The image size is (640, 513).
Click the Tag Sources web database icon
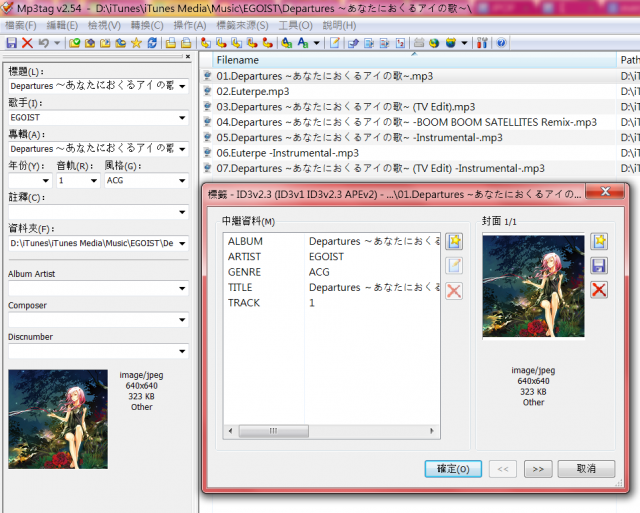(x=450, y=42)
